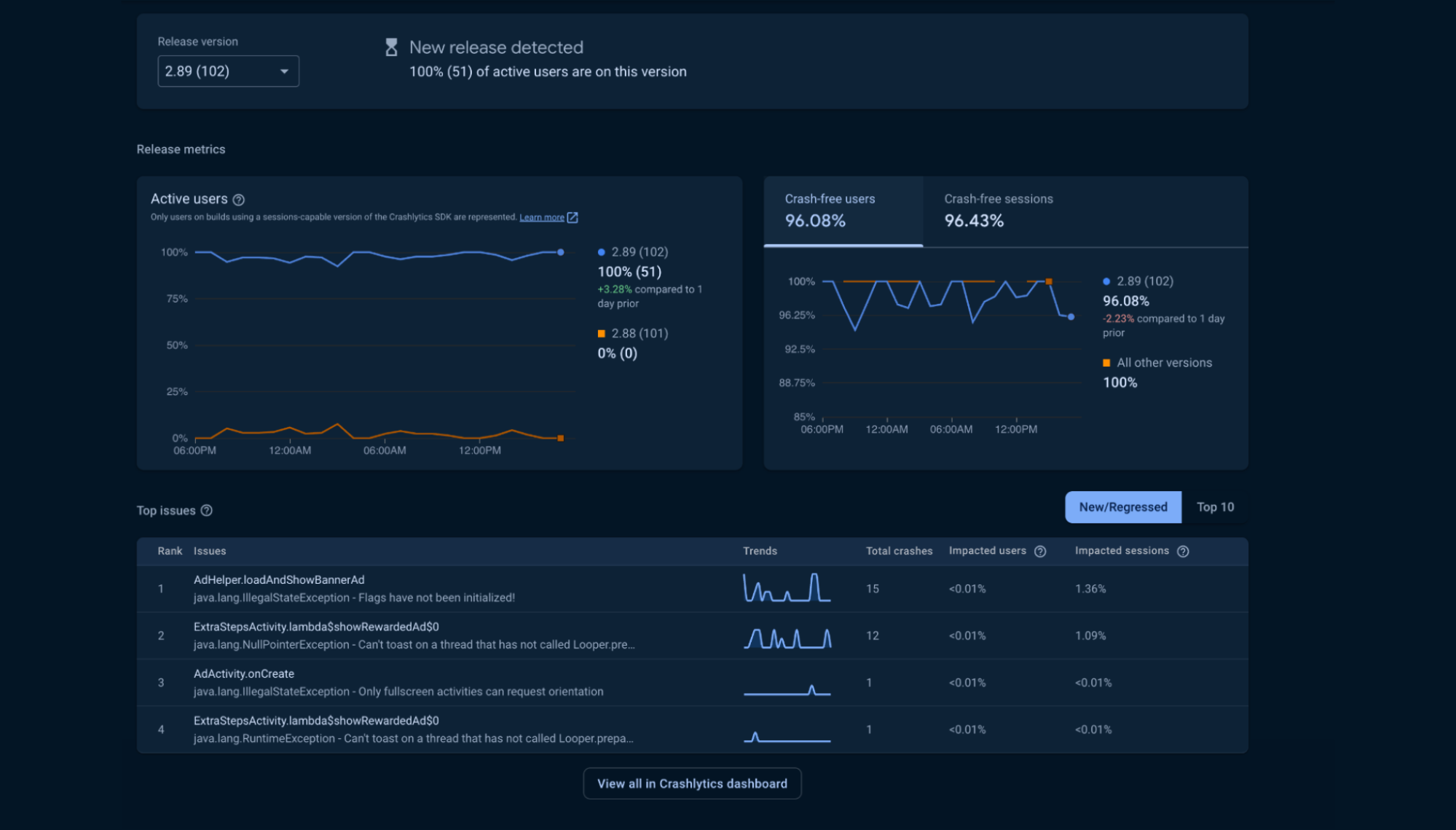
Task: Click the orange 2.88 (101) legend square
Action: tap(602, 334)
